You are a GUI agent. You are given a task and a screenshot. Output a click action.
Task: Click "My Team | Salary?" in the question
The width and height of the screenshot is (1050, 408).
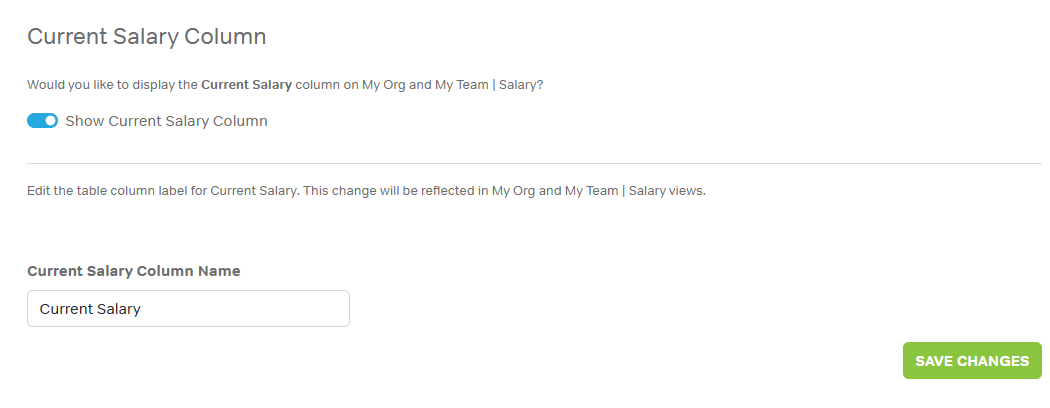click(x=489, y=85)
